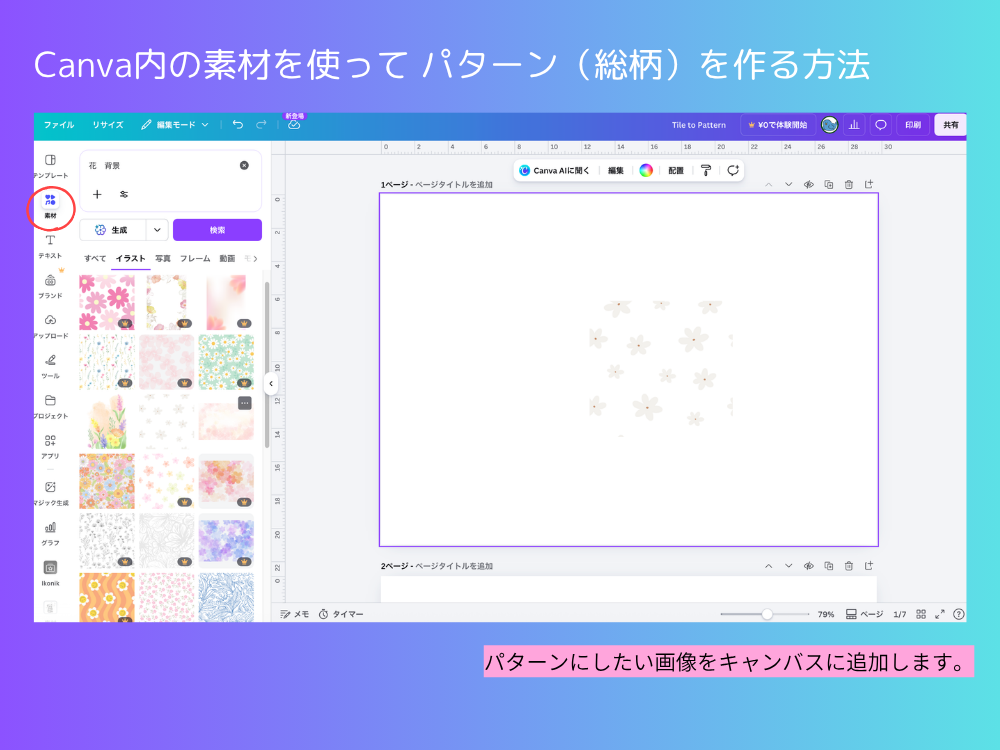
Task: Select the テキスト (Text) sidebar tool
Action: [50, 246]
